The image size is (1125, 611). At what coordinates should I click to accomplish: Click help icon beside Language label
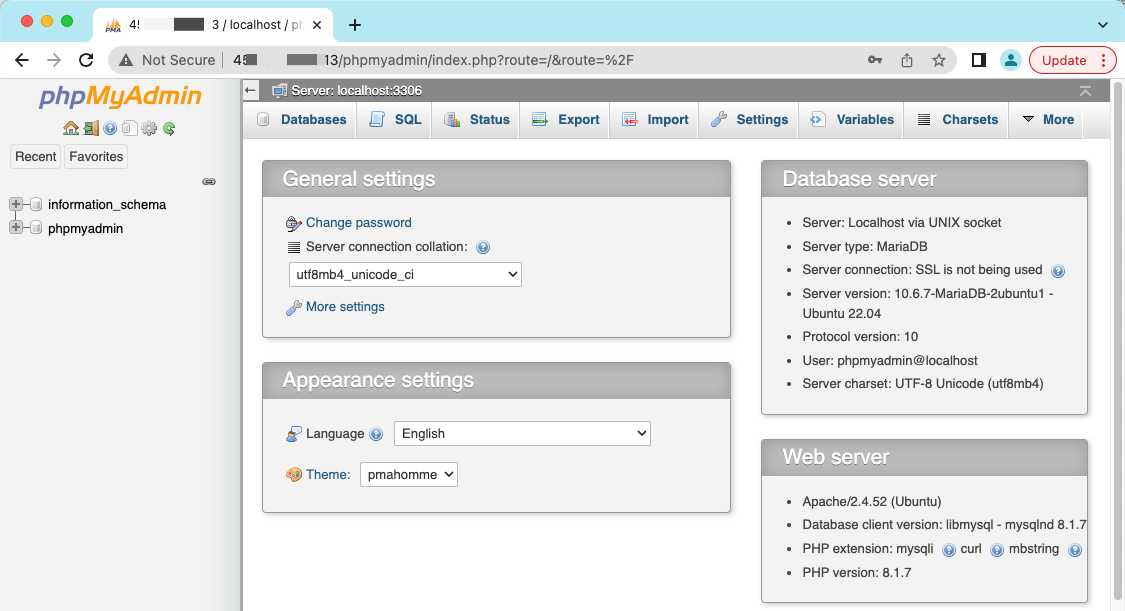click(376, 434)
